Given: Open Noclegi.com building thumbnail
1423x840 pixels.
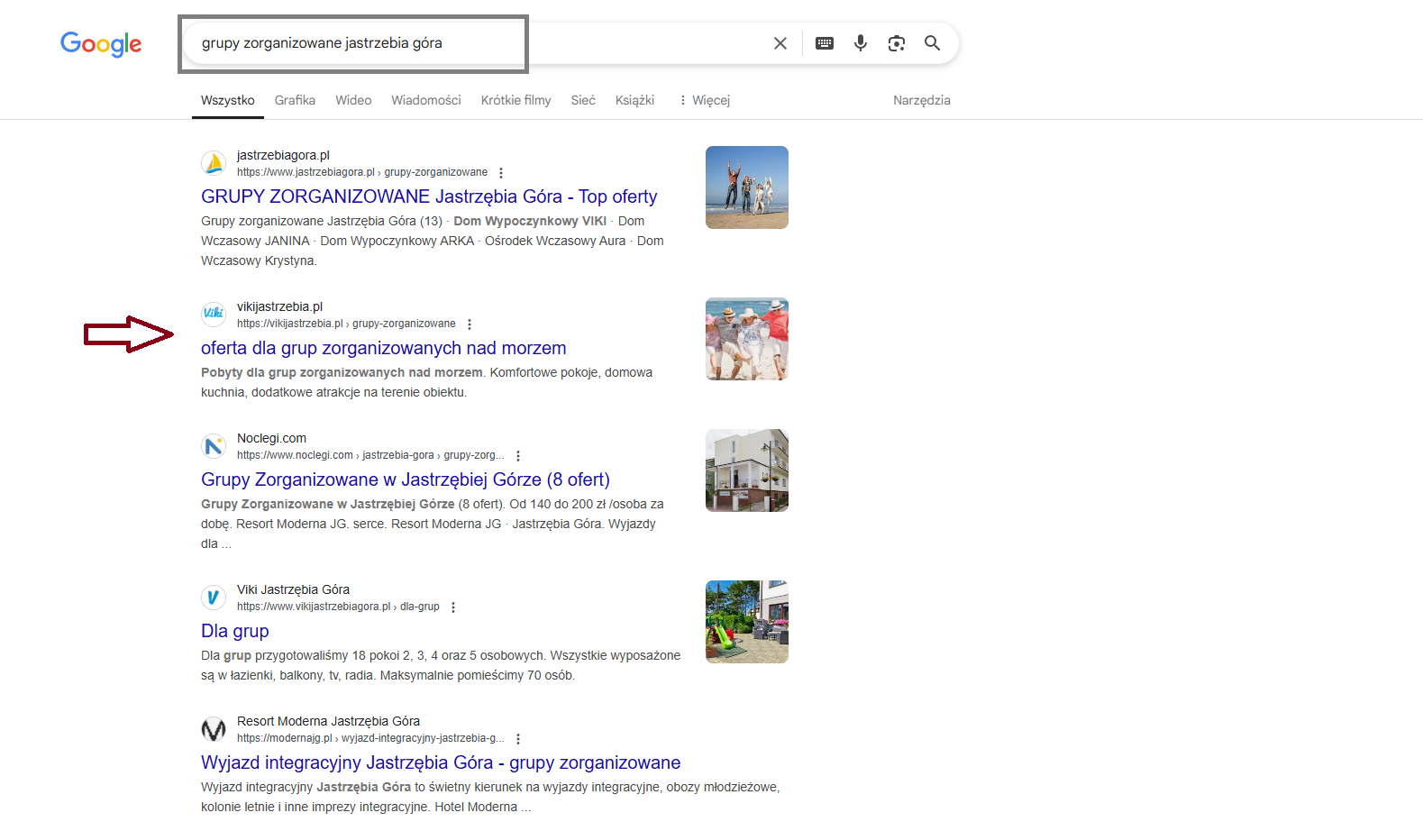Looking at the screenshot, I should coord(747,470).
